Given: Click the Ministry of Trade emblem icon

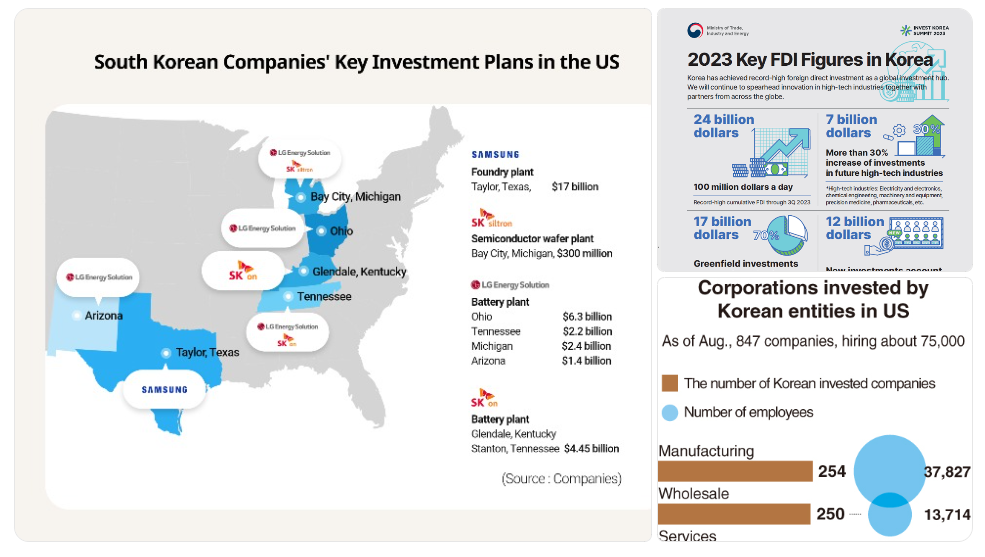Looking at the screenshot, I should point(695,30).
